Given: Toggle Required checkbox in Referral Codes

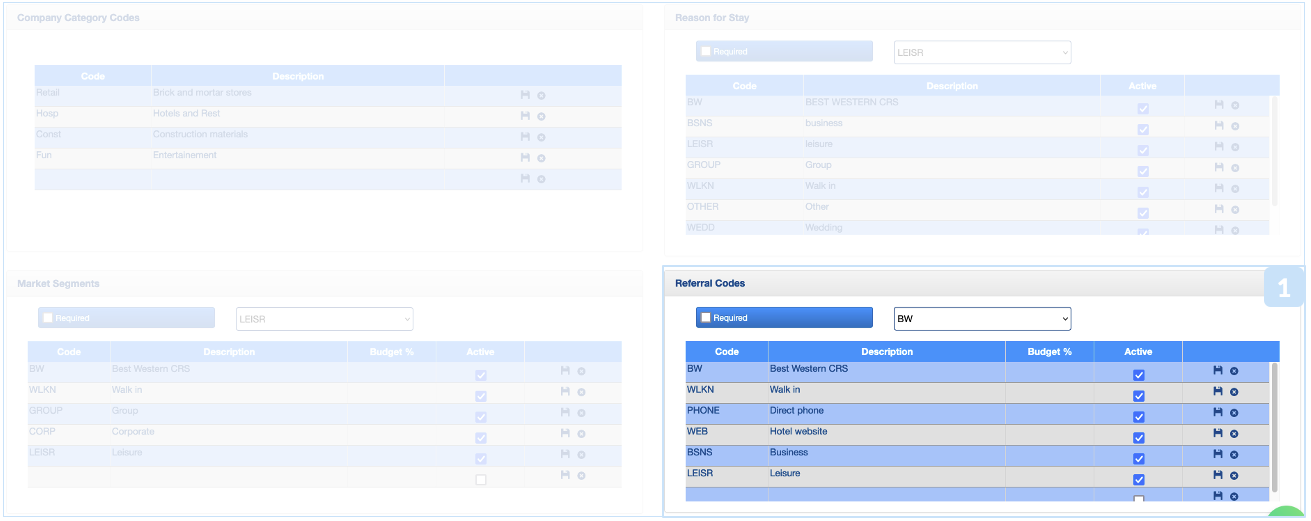Looking at the screenshot, I should (x=706, y=318).
